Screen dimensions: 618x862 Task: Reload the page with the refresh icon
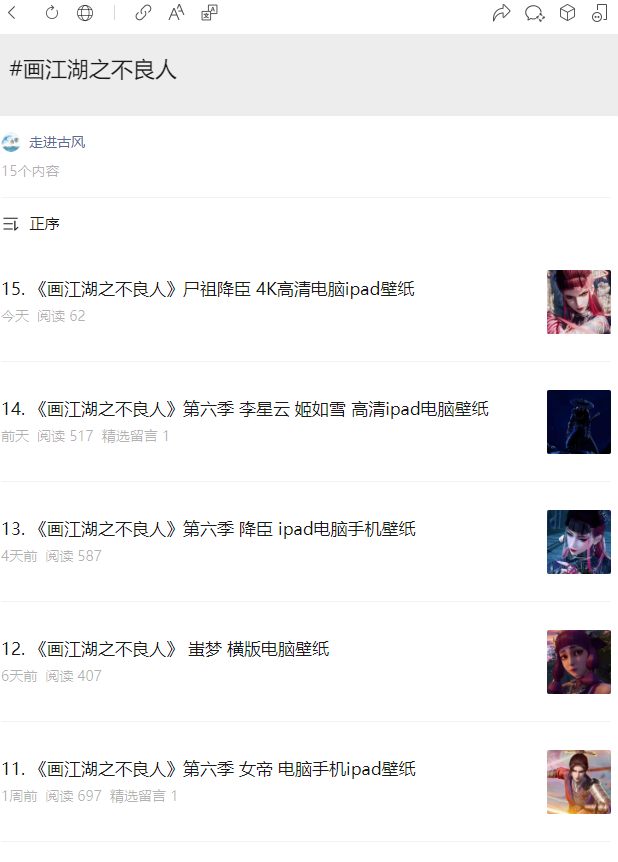point(52,13)
